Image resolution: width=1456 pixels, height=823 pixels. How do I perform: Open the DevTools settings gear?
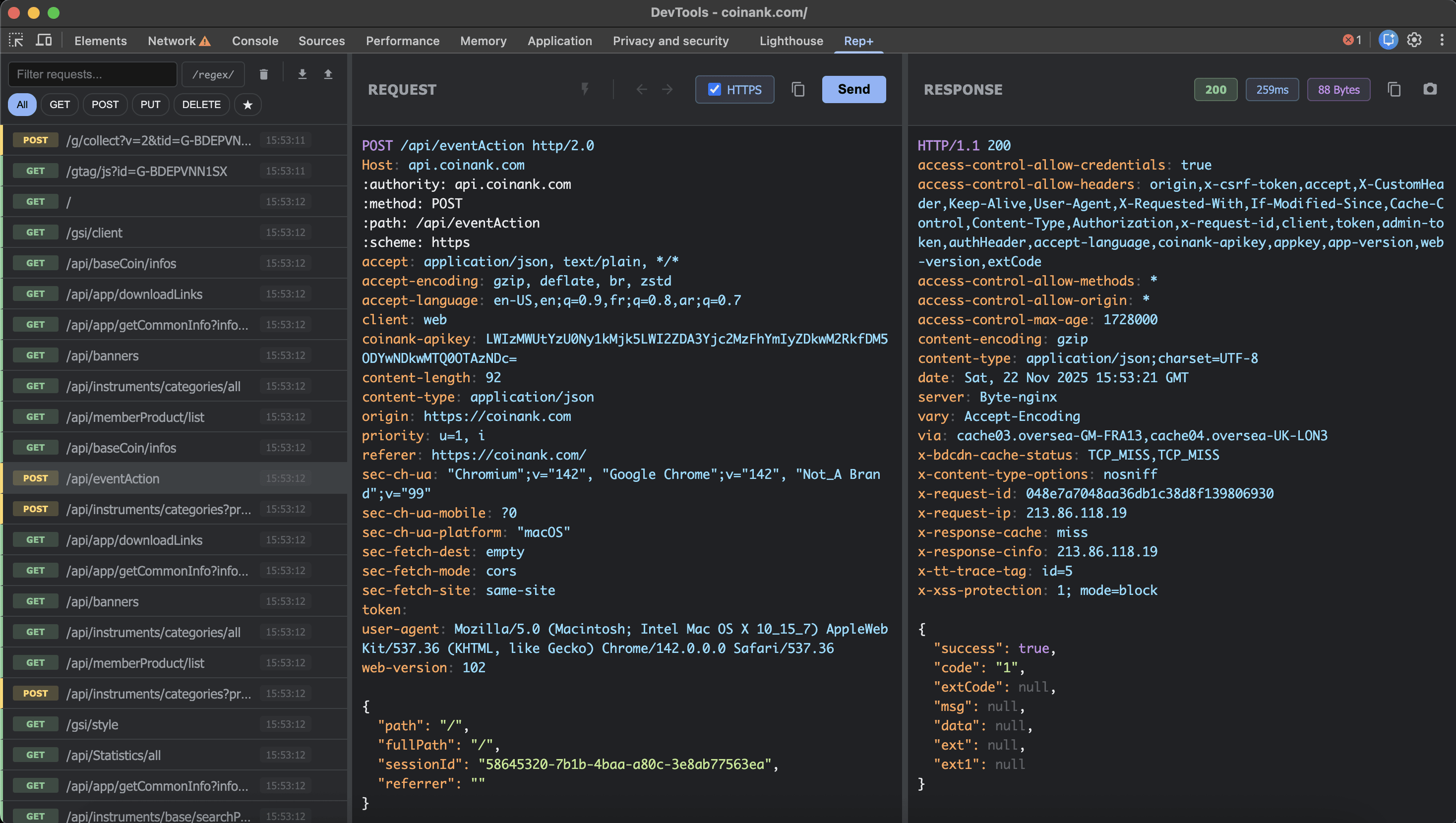[x=1414, y=40]
